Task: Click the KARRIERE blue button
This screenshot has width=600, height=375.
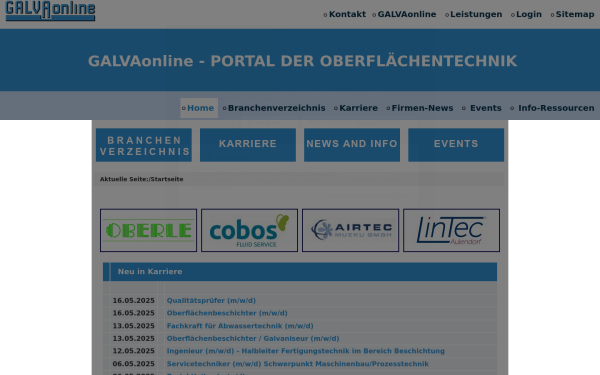Action: tap(248, 145)
